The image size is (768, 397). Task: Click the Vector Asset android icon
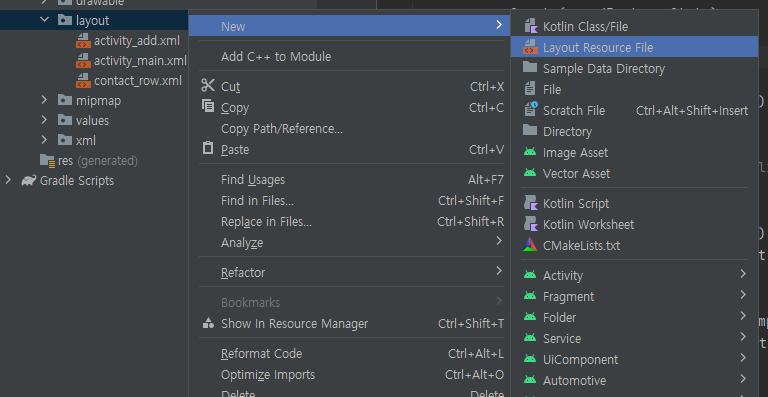click(530, 173)
